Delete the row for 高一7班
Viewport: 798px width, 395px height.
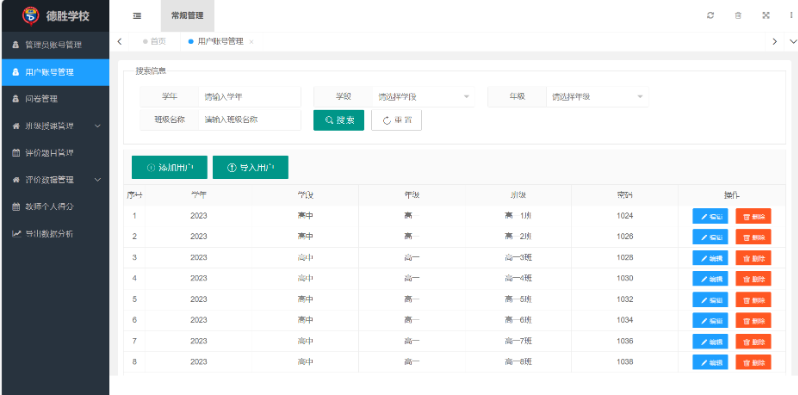pyautogui.click(x=753, y=341)
